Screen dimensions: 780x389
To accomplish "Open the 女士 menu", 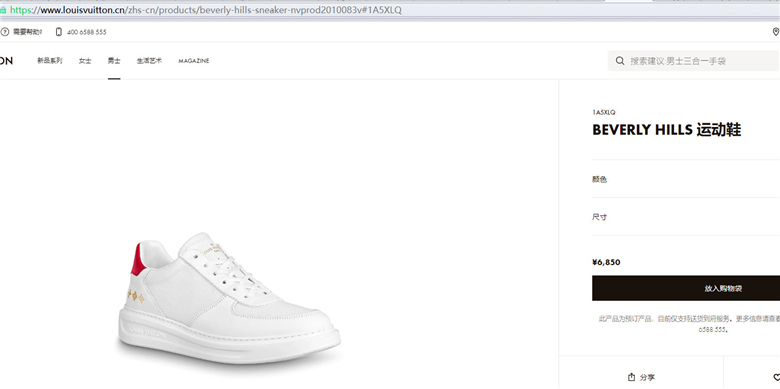I will 85,61.
